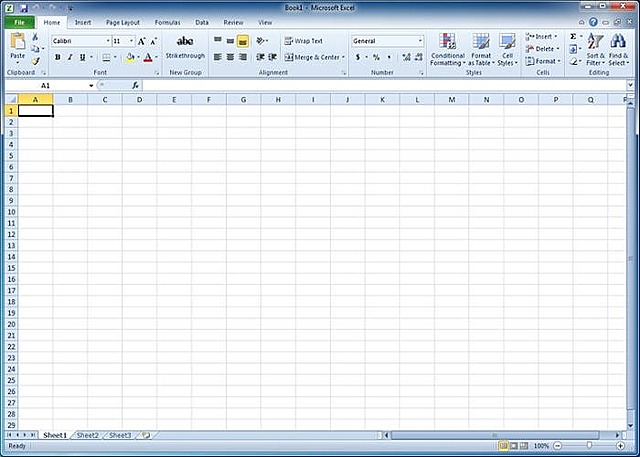The width and height of the screenshot is (640, 457).
Task: Expand the Name Box dropdown arrow
Action: tap(91, 86)
